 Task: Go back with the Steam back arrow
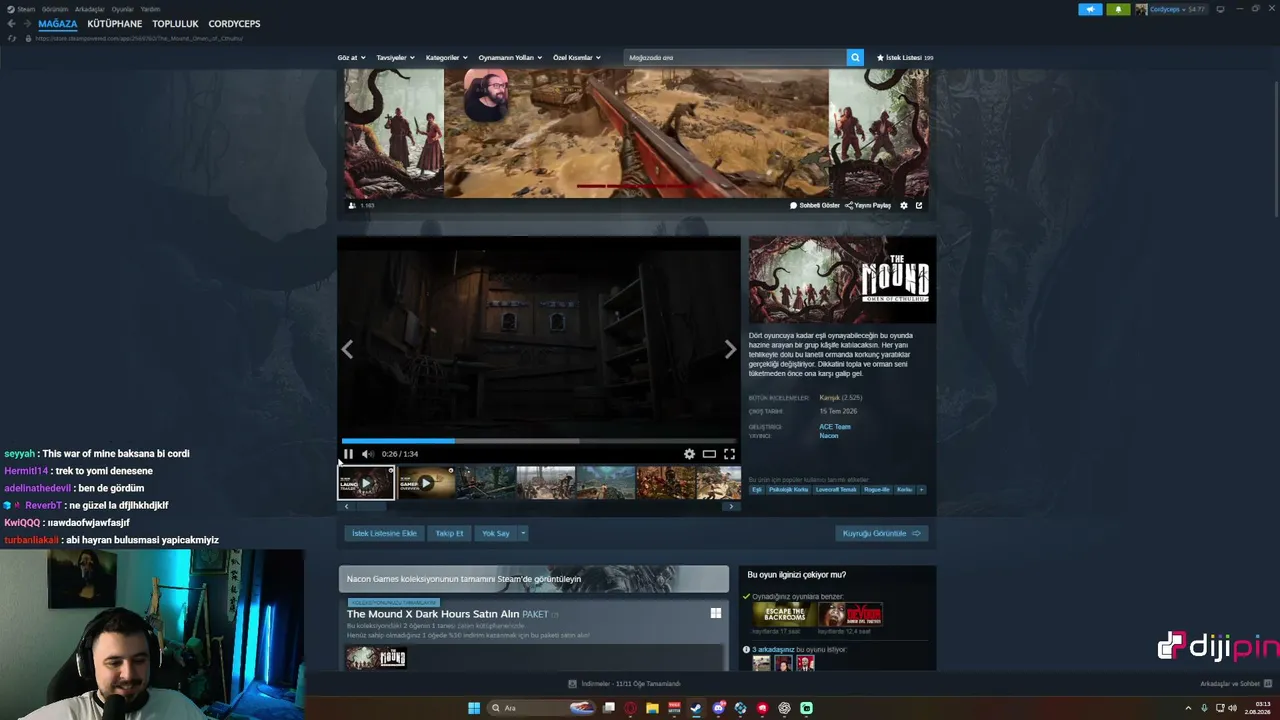click(x=12, y=24)
